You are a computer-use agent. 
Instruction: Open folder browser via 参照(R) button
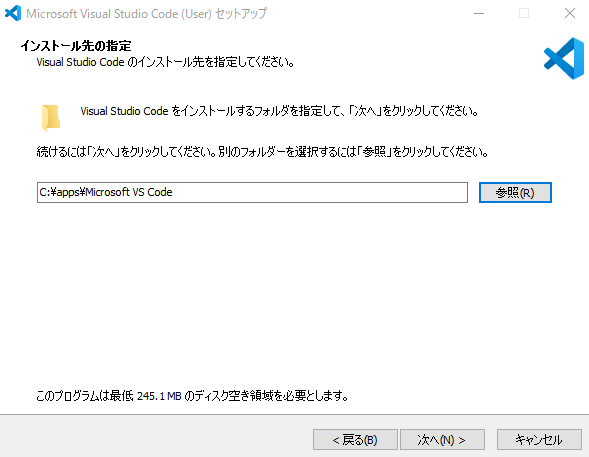tap(515, 192)
